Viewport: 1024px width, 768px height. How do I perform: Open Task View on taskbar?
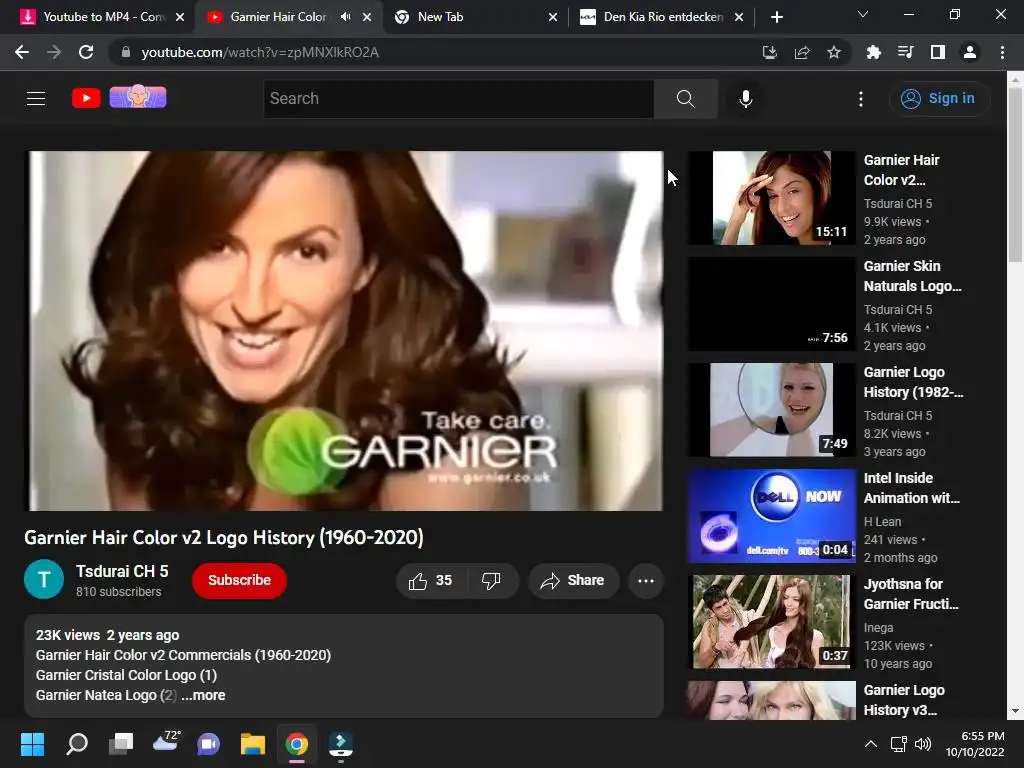(x=121, y=744)
